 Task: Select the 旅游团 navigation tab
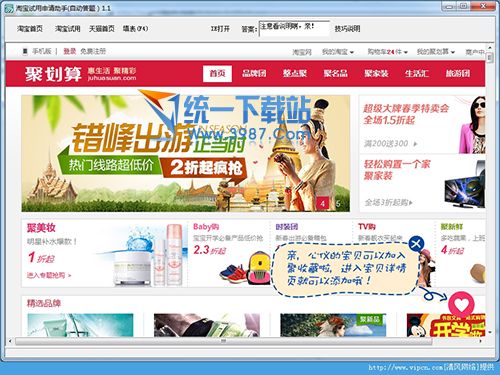tap(458, 73)
